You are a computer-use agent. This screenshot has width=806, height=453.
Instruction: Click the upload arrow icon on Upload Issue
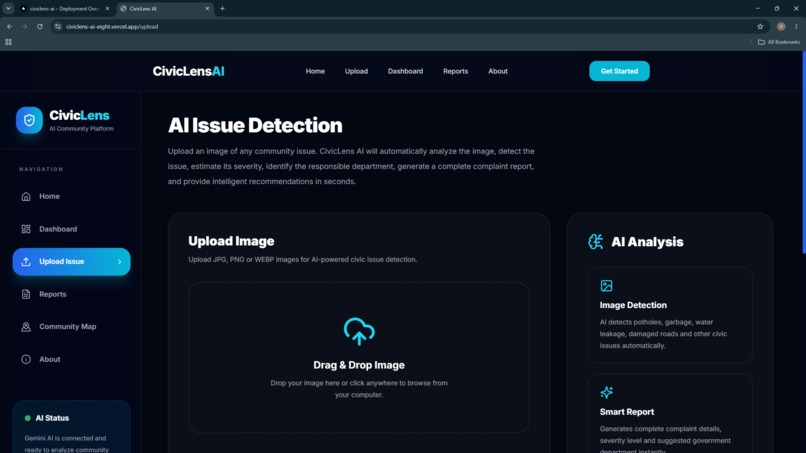pos(26,262)
